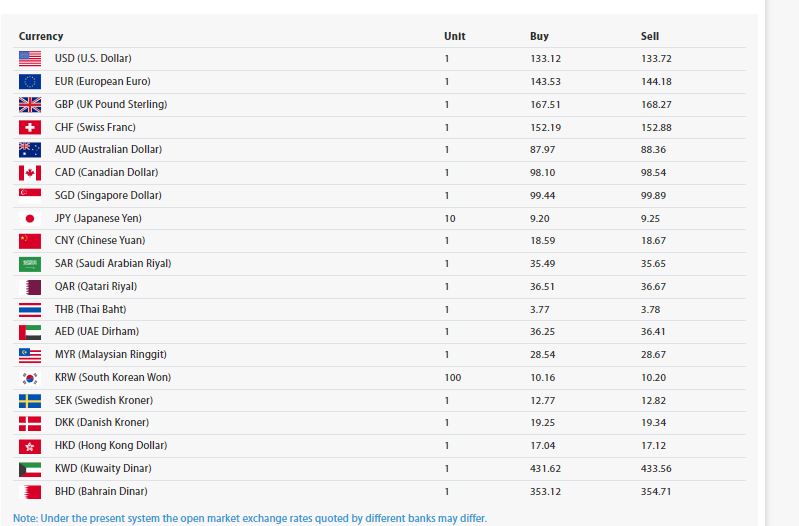Select the Canadian maple leaf flag
Viewport: 799px width, 526px height.
29,173
